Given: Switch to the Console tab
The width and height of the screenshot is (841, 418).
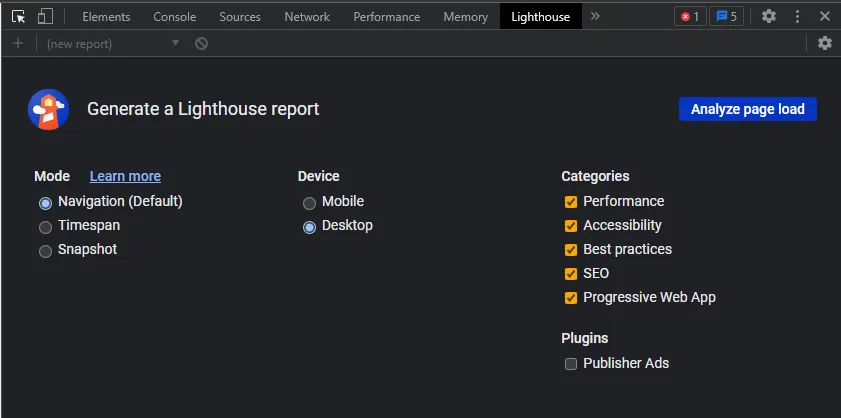Looking at the screenshot, I should 174,17.
